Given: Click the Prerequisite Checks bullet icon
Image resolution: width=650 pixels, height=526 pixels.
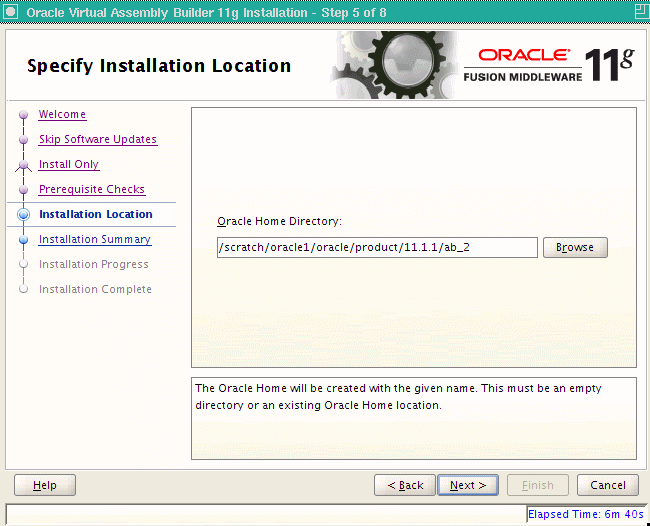Looking at the screenshot, I should pyautogui.click(x=24, y=189).
